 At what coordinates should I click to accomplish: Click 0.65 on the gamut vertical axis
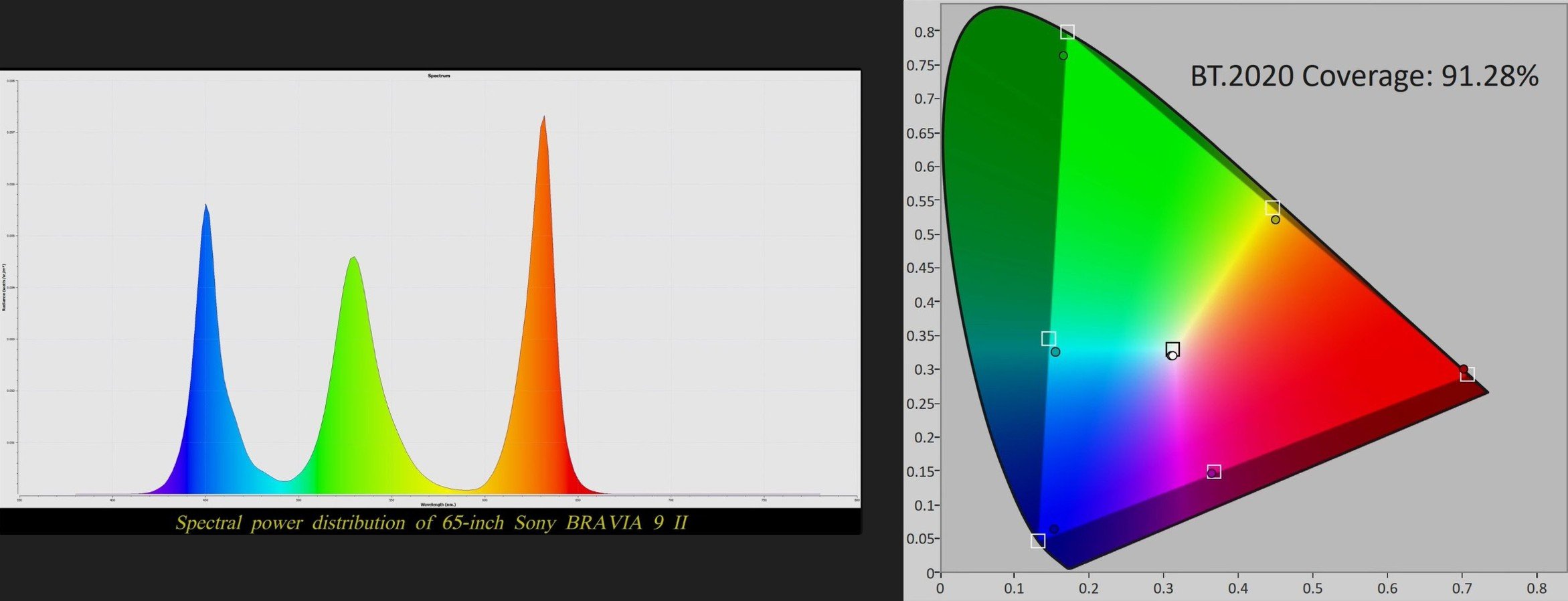coord(921,133)
